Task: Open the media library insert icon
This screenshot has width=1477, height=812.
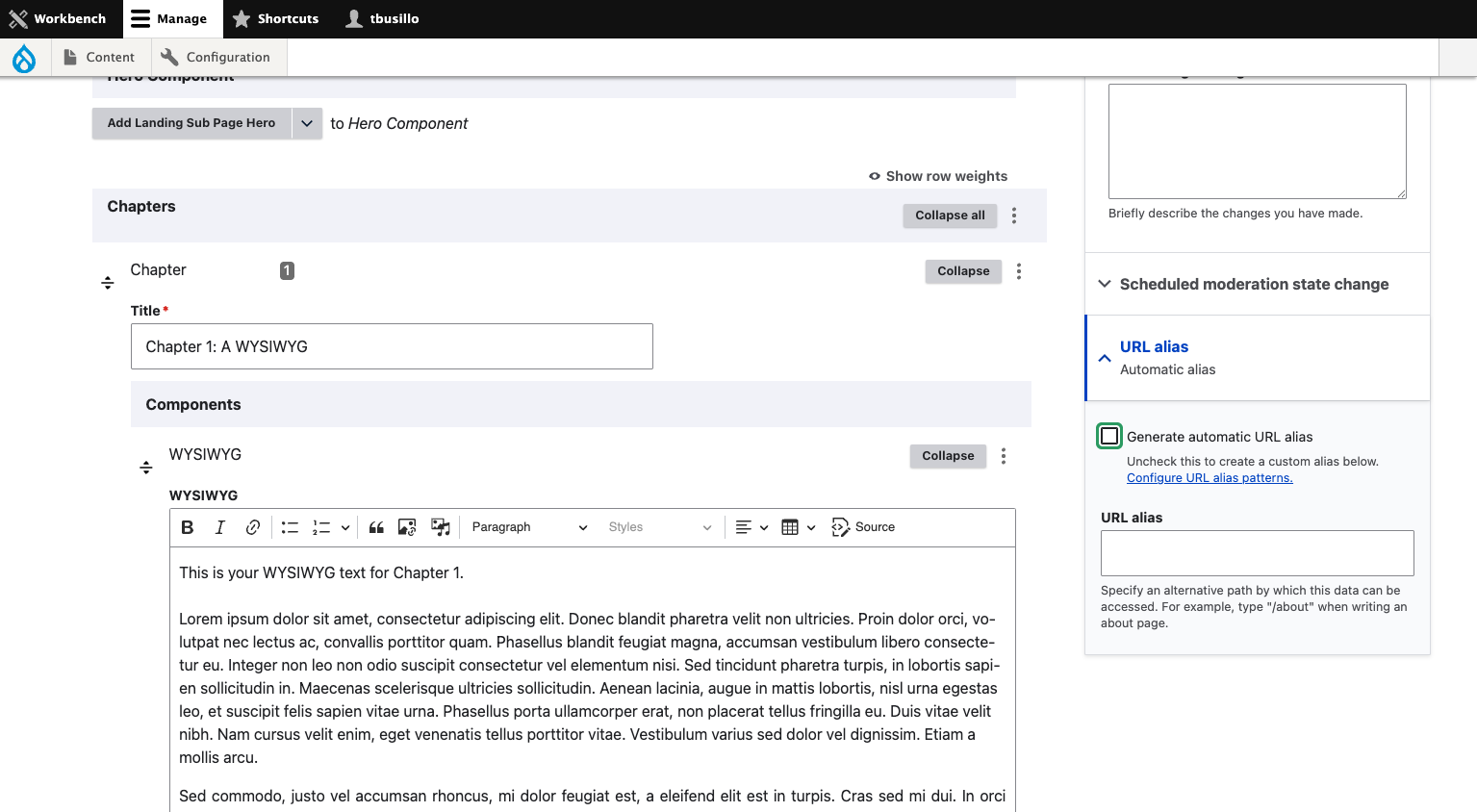Action: tap(441, 527)
